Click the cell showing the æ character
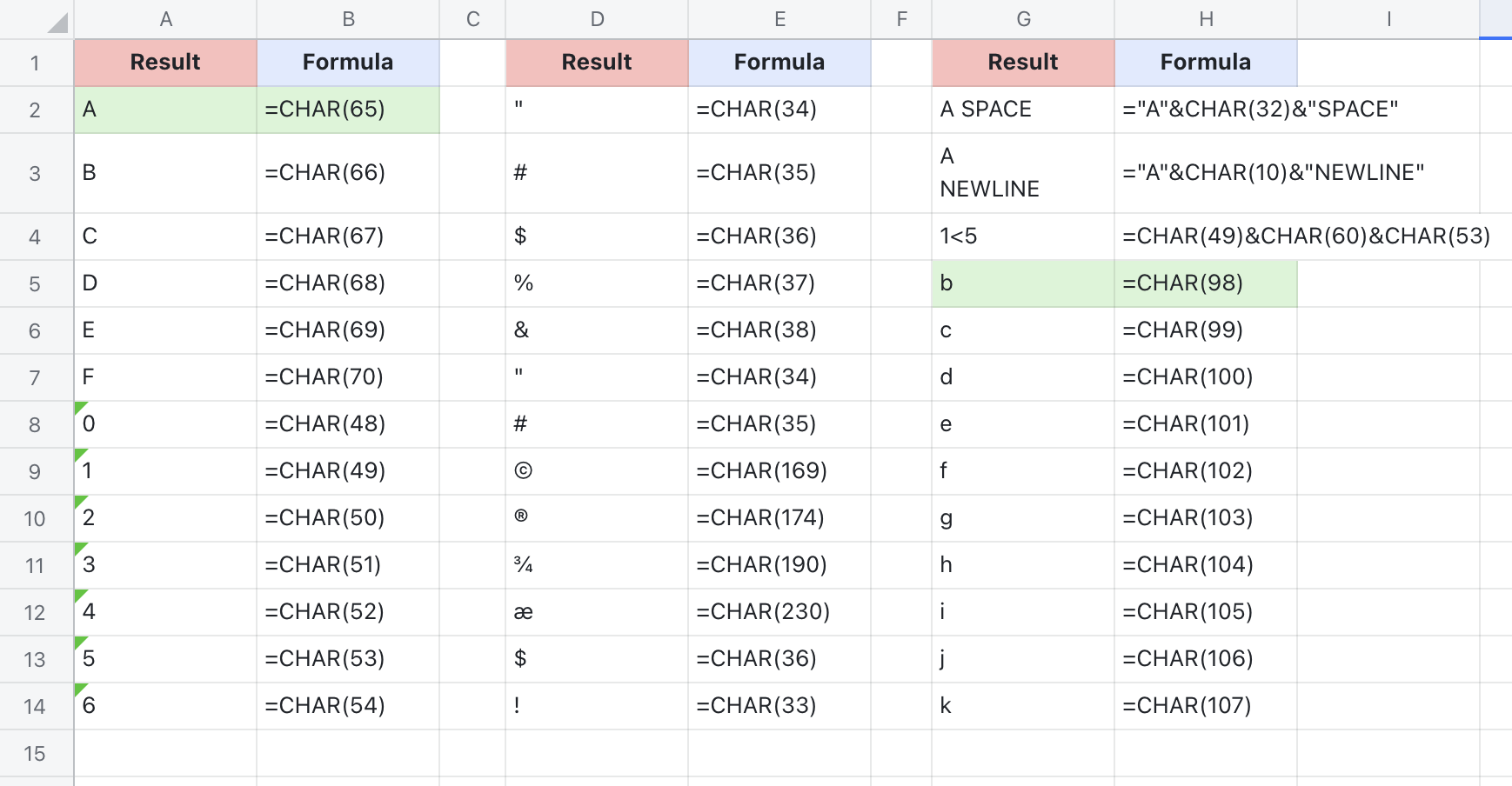Image resolution: width=1512 pixels, height=786 pixels. [x=597, y=611]
